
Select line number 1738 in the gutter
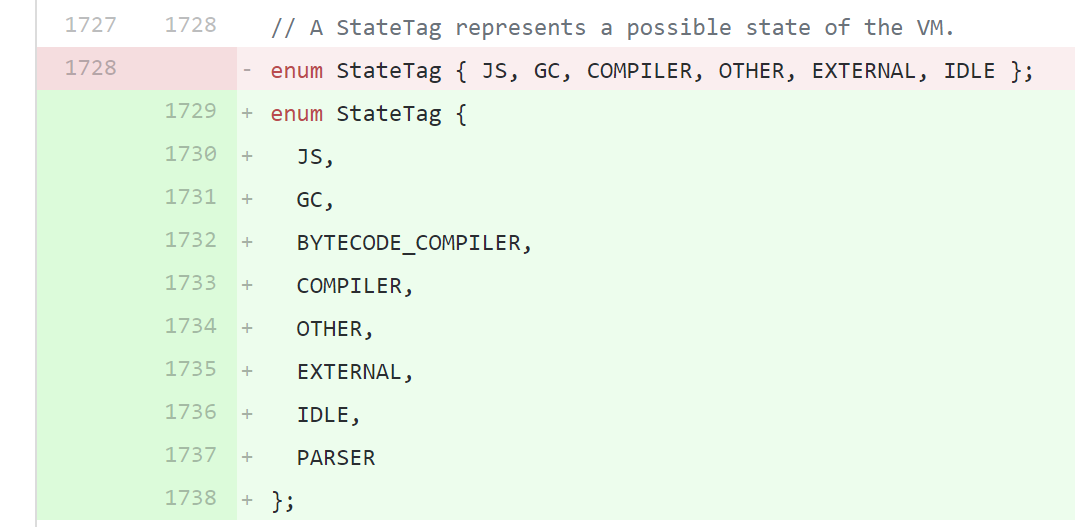pos(191,498)
